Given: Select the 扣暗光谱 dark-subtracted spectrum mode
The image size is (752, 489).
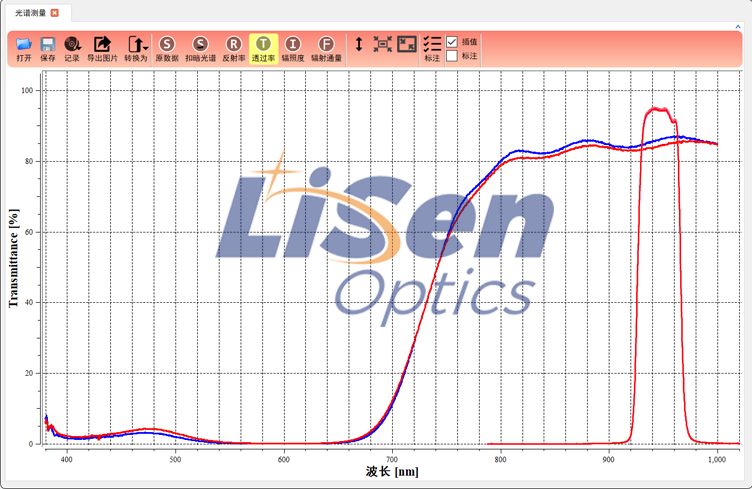Looking at the screenshot, I should (200, 49).
